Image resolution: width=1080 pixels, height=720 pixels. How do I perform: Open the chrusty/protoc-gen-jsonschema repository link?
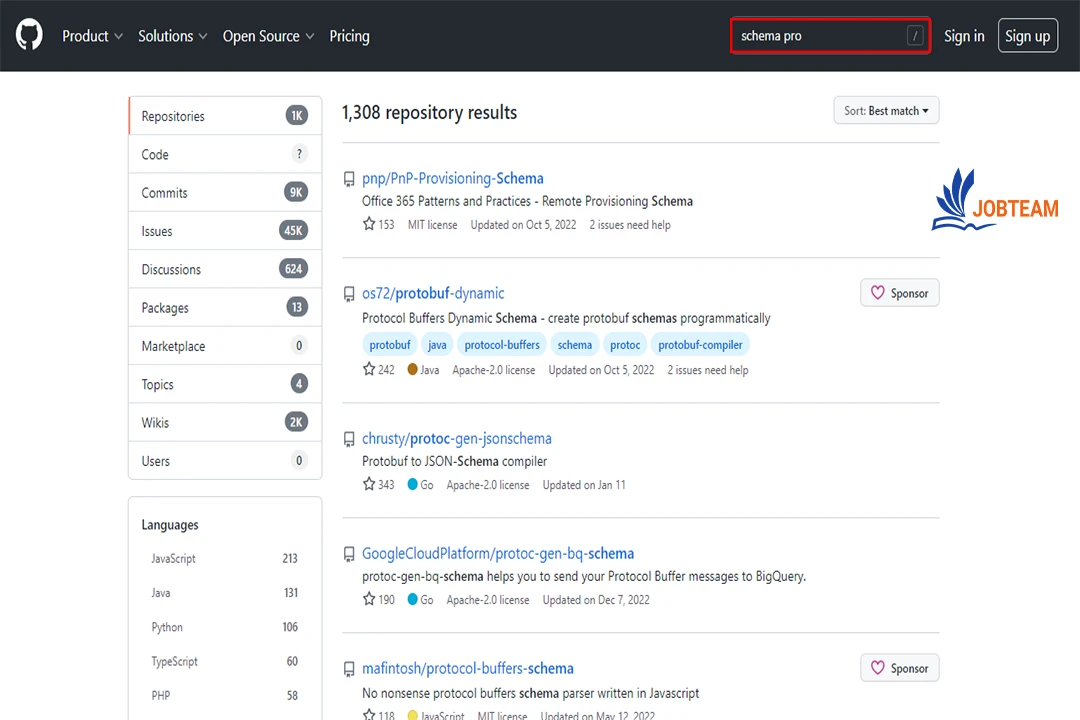point(456,439)
